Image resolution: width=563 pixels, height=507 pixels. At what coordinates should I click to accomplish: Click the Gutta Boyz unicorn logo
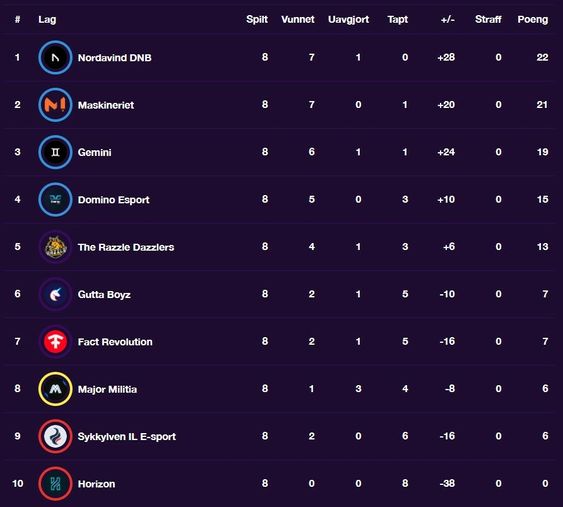point(55,294)
